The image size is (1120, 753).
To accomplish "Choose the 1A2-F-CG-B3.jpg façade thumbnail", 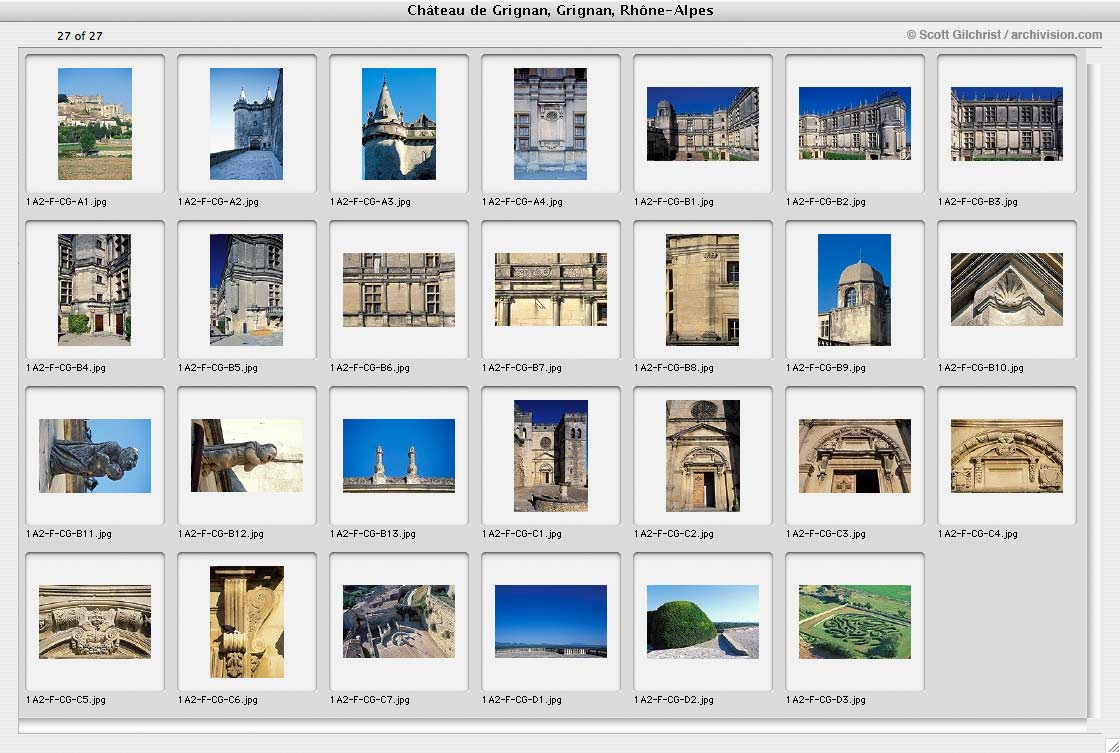I will coord(1007,124).
